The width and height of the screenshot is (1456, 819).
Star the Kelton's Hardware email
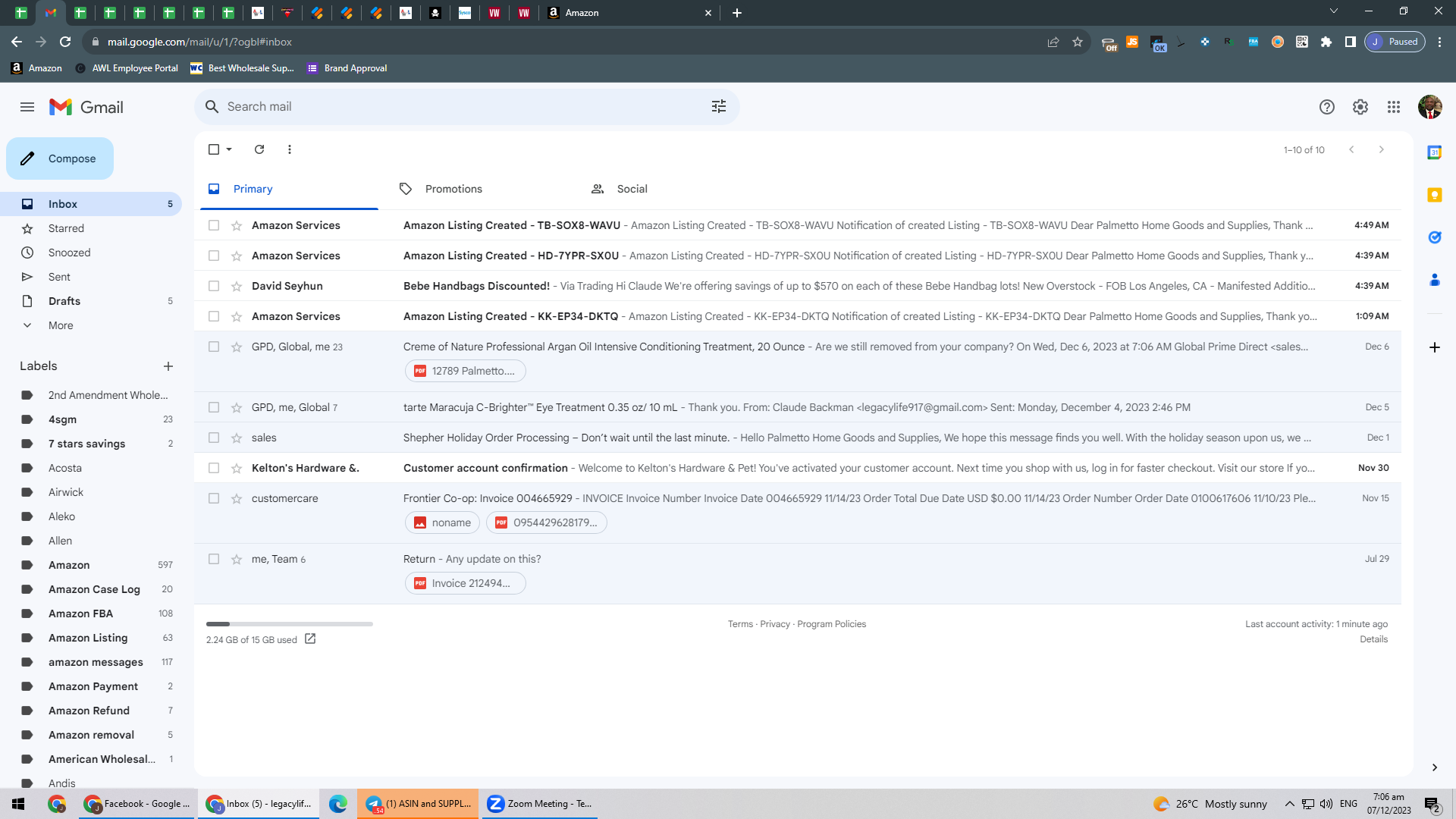point(237,468)
